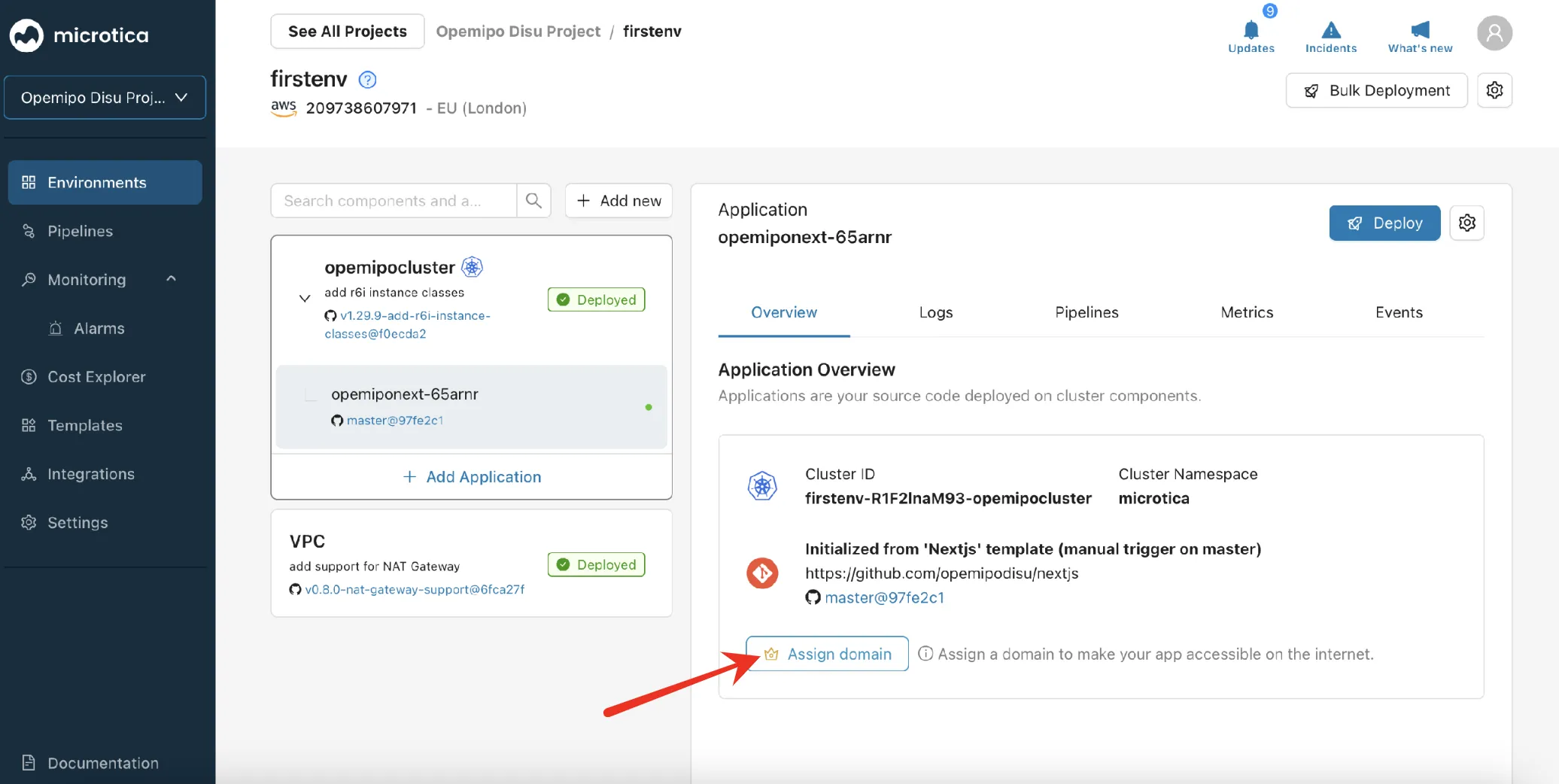
Task: Open the What's new megaphone icon
Action: click(x=1420, y=30)
